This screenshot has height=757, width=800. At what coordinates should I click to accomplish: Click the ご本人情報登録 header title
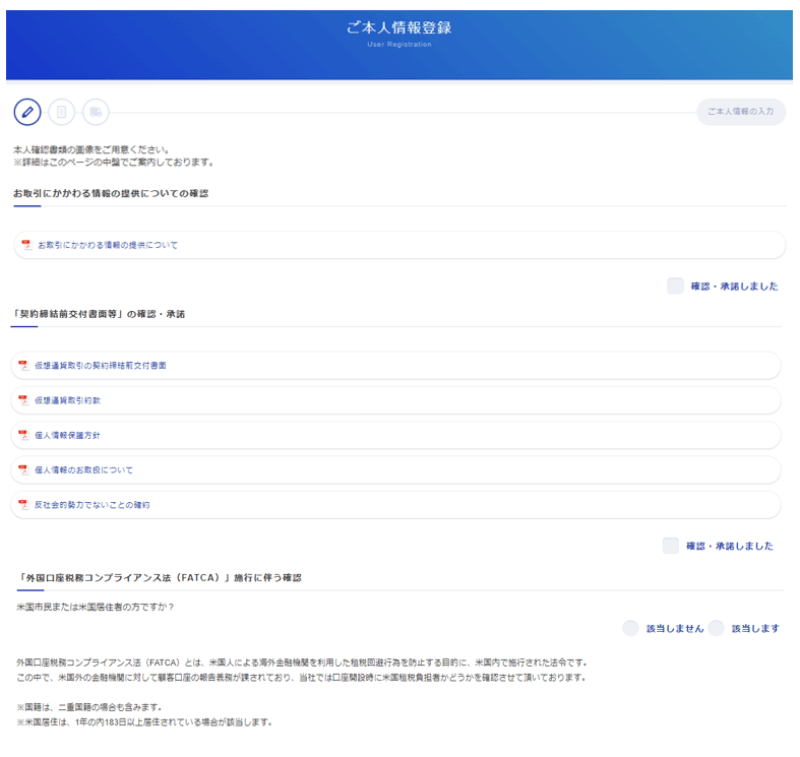[399, 28]
